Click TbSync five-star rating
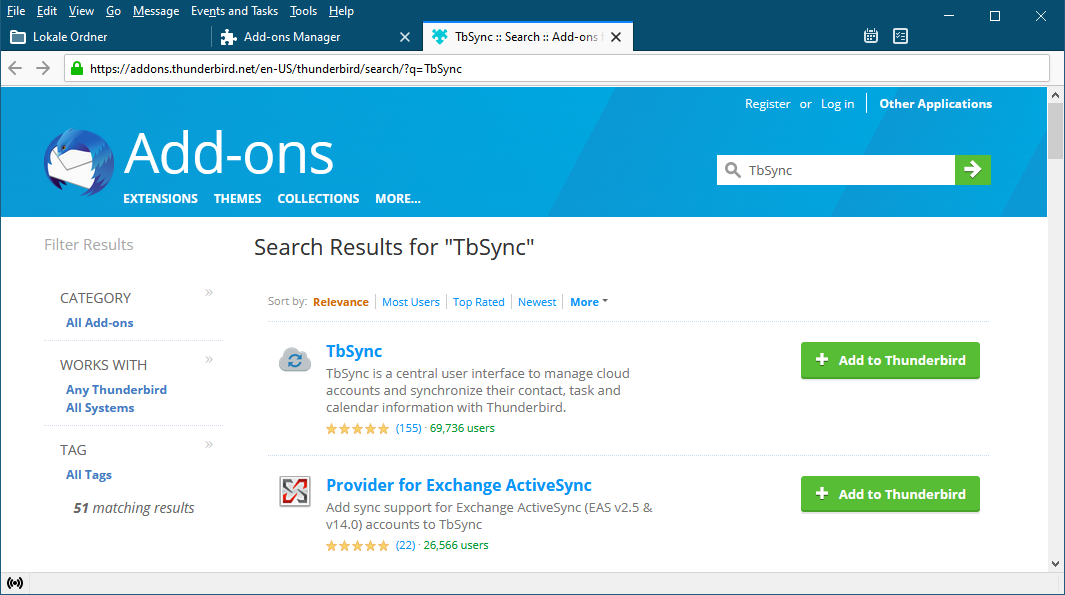The height and width of the screenshot is (595, 1065). 357,429
